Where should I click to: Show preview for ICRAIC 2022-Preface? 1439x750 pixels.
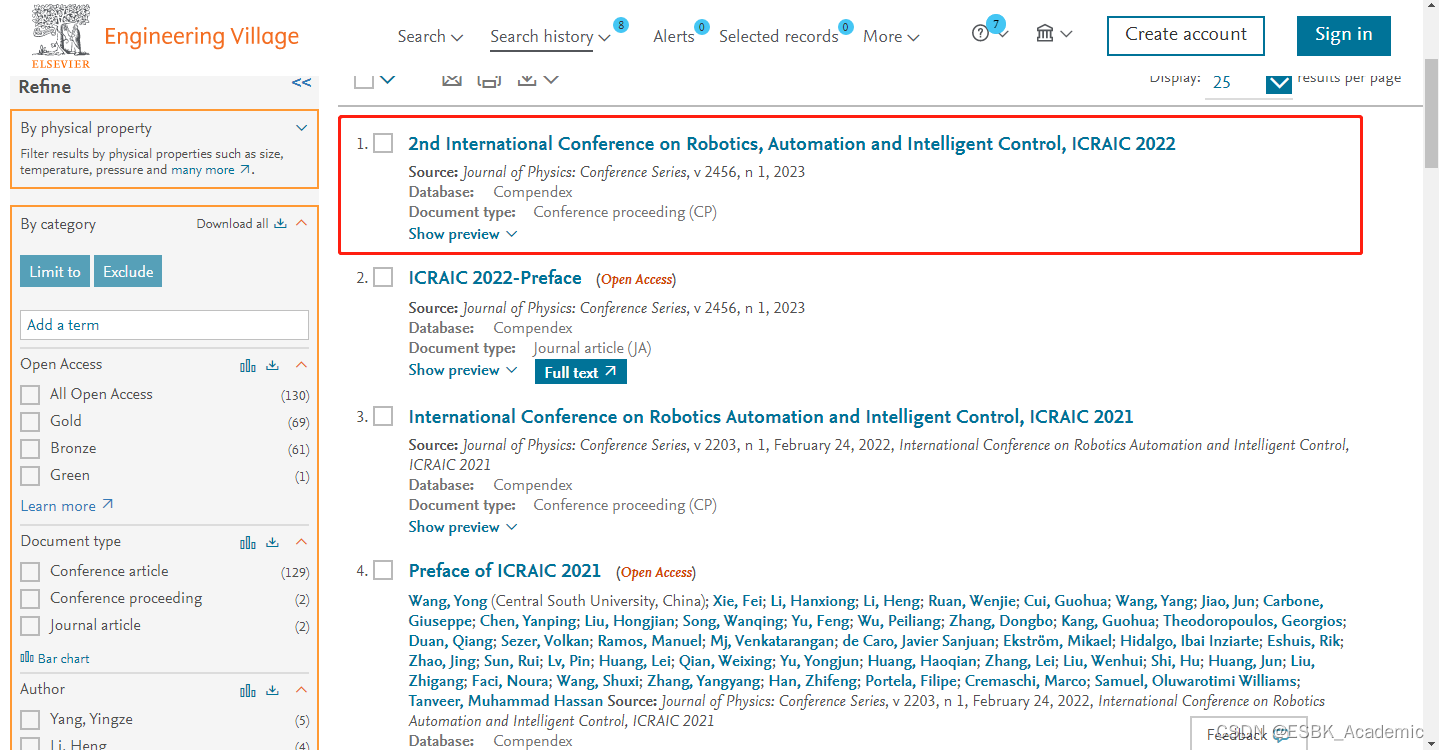463,370
